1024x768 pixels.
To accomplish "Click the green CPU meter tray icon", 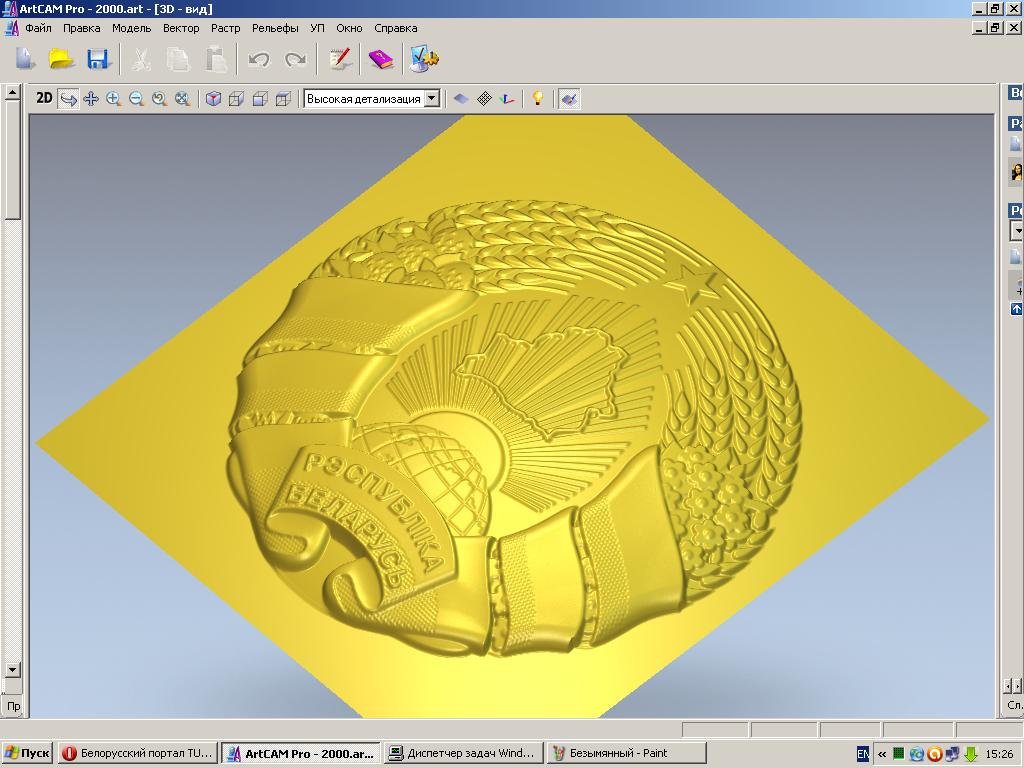I will pyautogui.click(x=899, y=754).
